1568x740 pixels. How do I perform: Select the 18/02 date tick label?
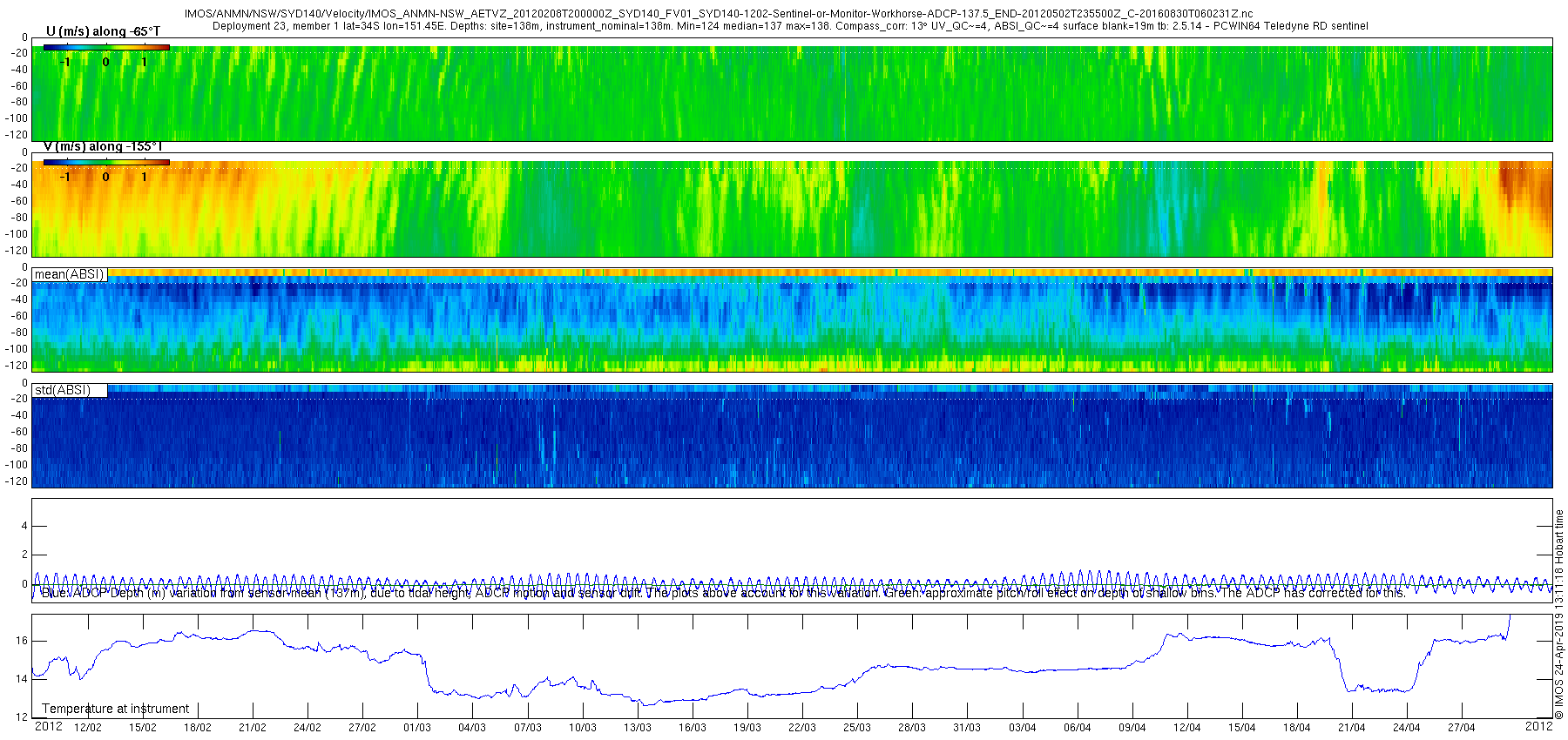198,728
